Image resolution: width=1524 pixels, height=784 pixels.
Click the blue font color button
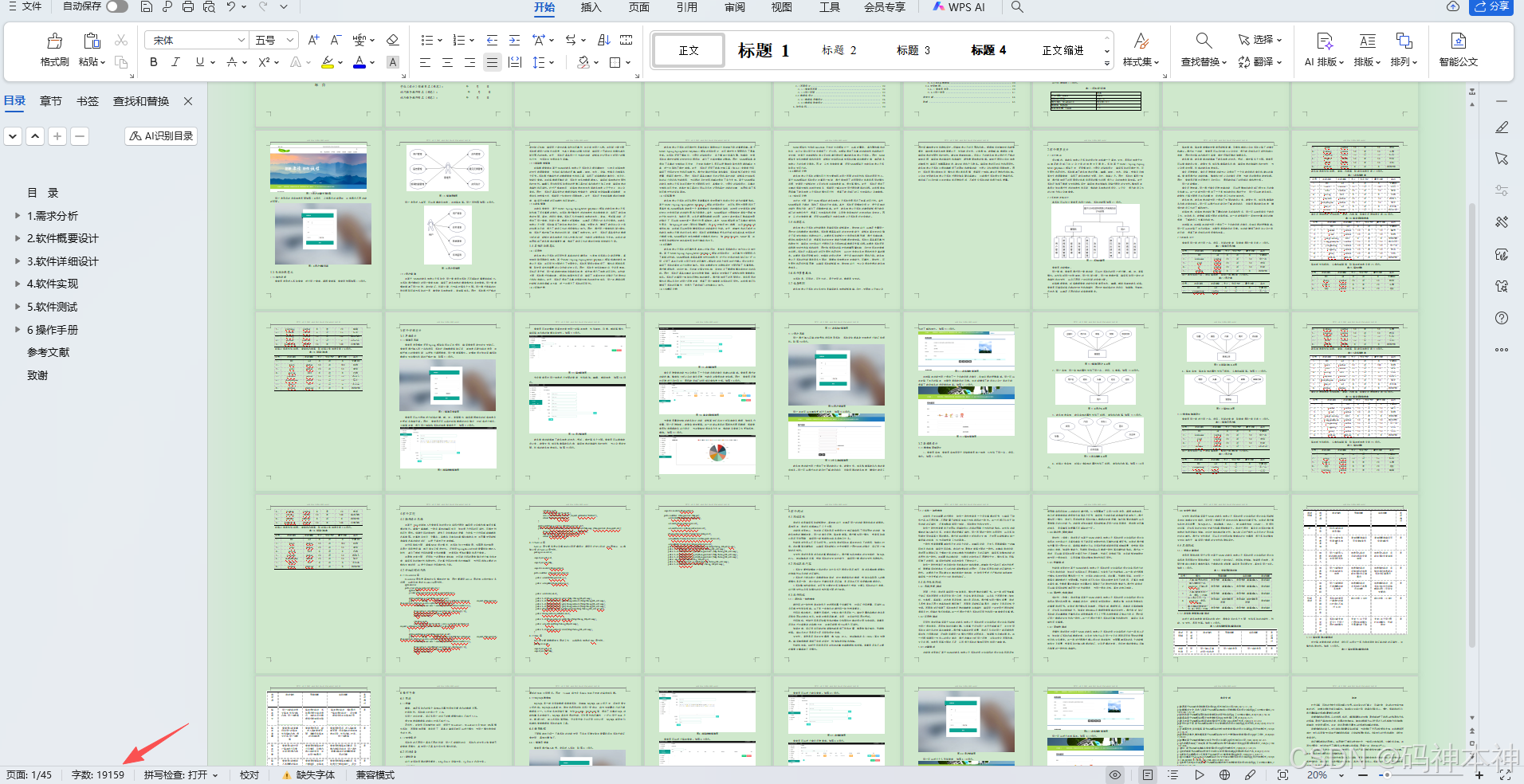(359, 62)
